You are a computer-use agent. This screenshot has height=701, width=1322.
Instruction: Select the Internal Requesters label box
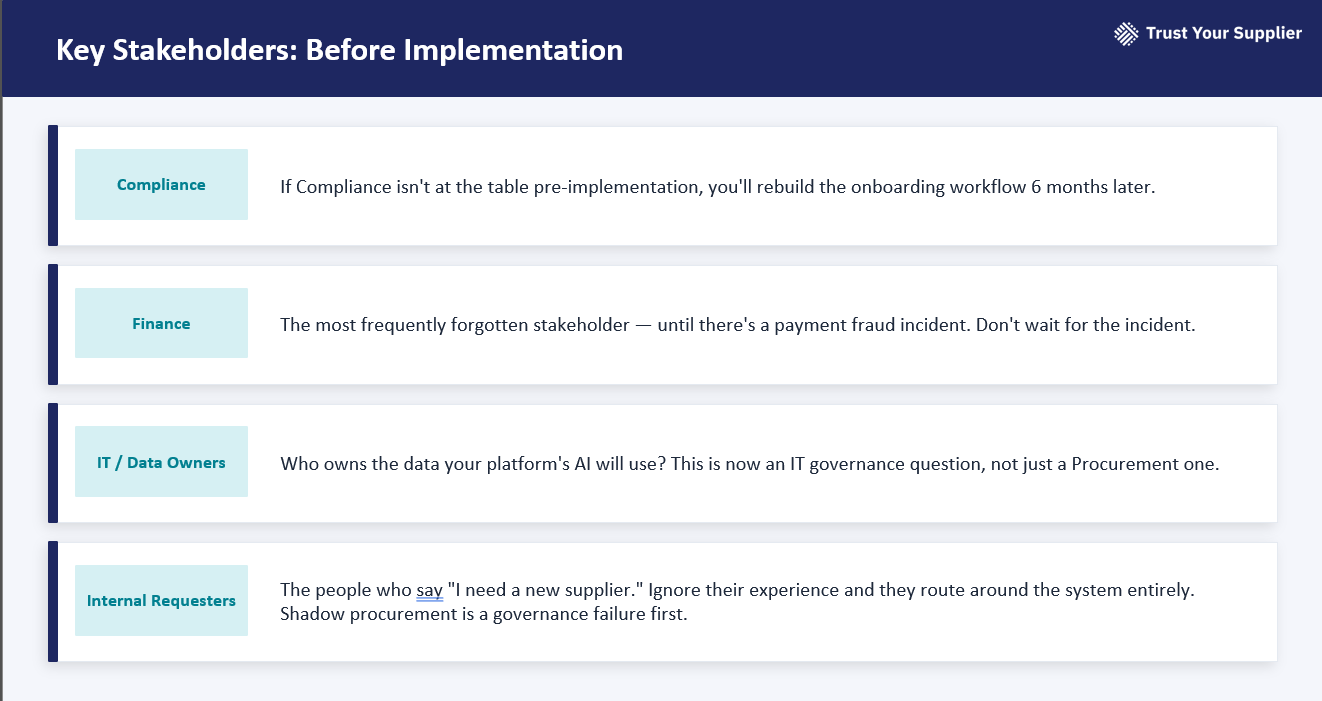click(161, 601)
